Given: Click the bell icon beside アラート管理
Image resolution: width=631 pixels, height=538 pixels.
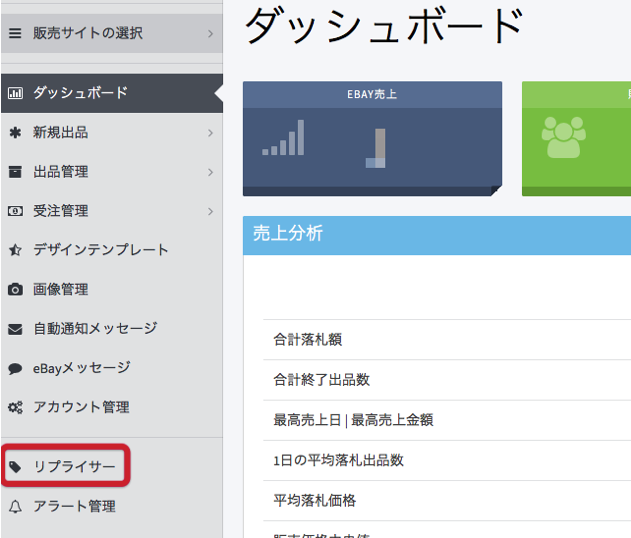Looking at the screenshot, I should point(15,507).
